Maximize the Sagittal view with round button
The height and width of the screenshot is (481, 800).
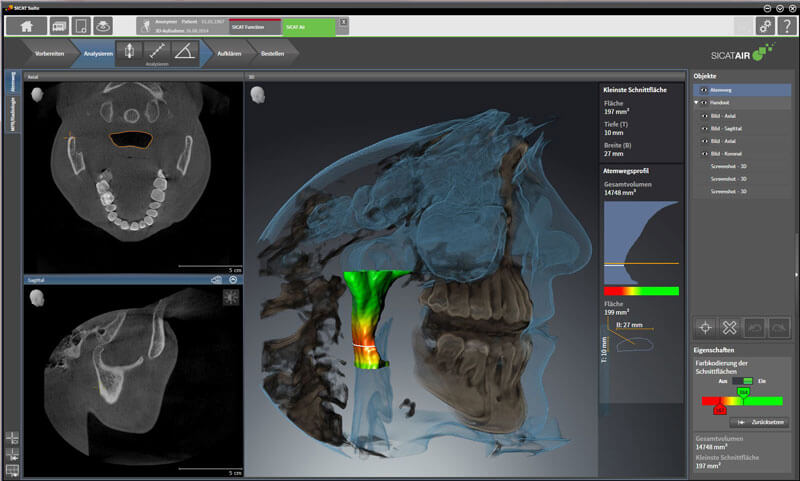coord(233,280)
